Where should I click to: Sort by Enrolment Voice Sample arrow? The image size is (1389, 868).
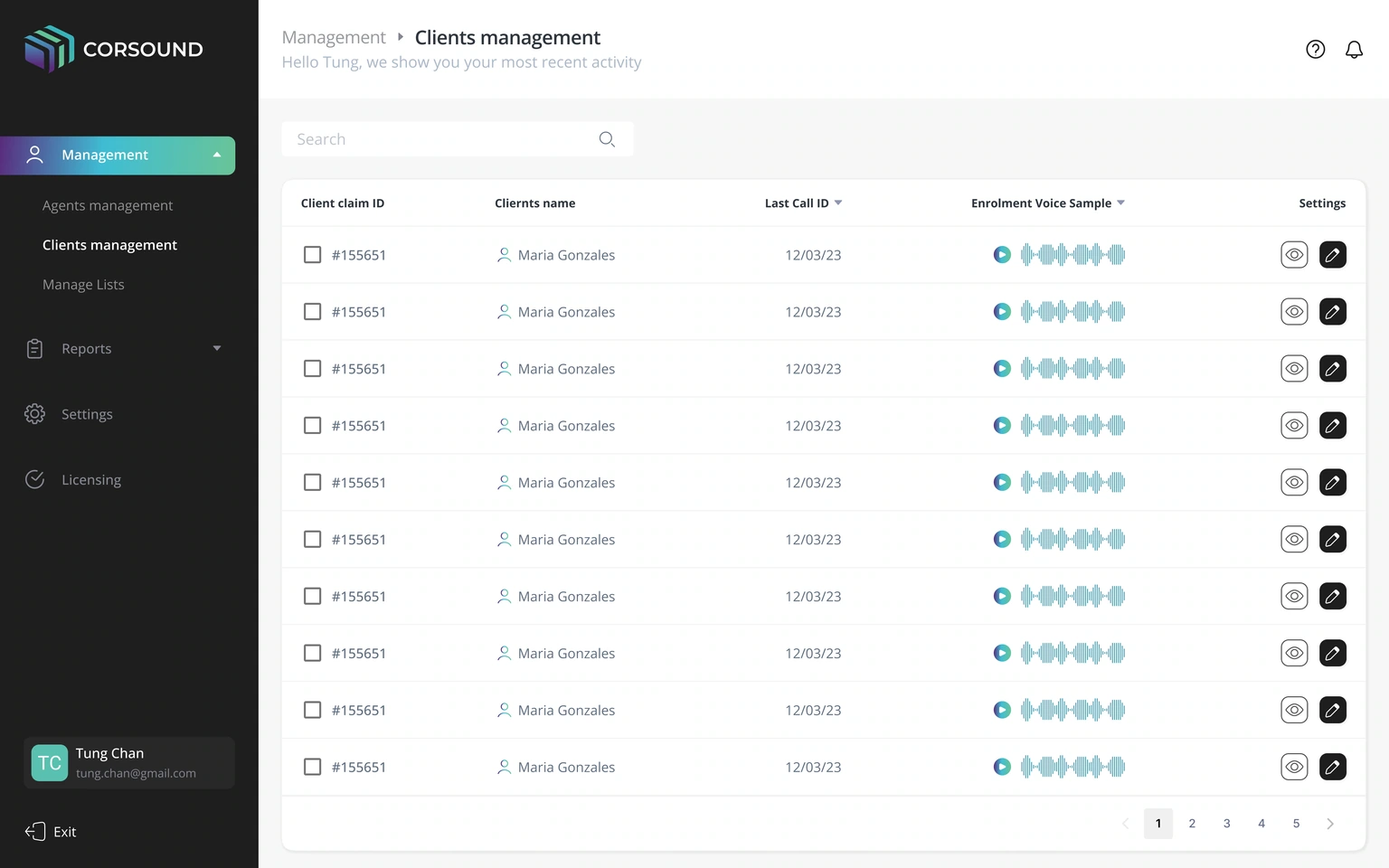point(1120,203)
